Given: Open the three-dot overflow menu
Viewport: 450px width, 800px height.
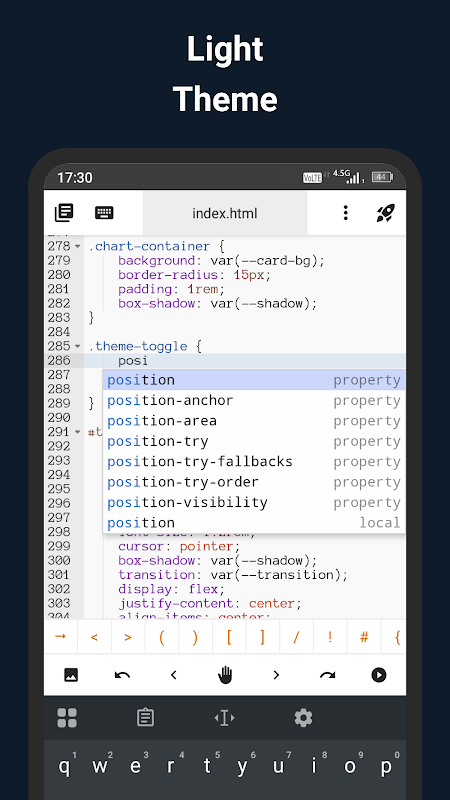Looking at the screenshot, I should (x=345, y=213).
